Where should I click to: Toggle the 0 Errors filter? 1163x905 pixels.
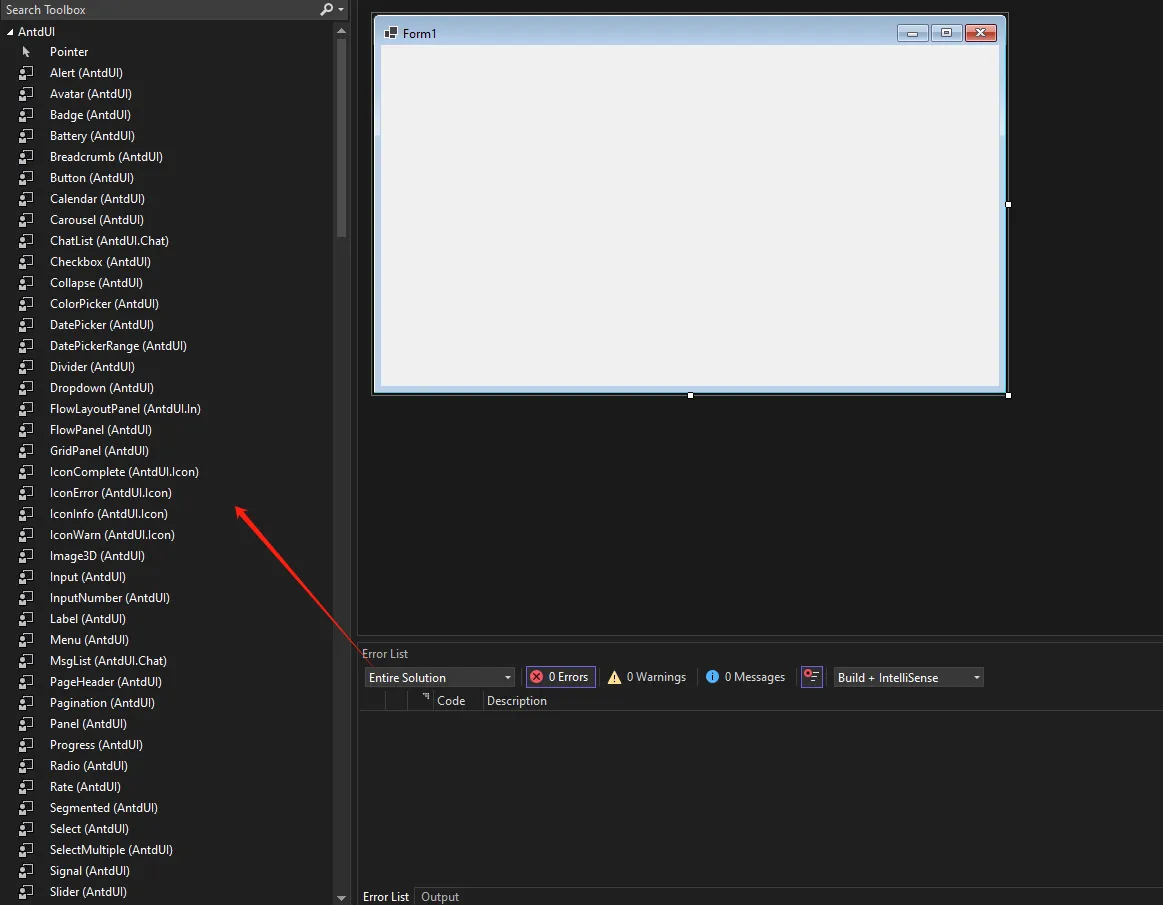tap(561, 677)
